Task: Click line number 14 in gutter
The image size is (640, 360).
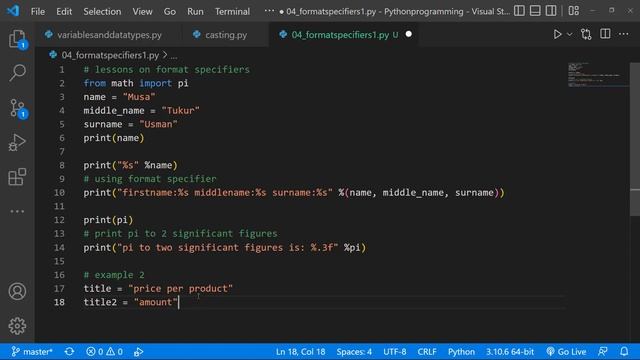Action: click(59, 247)
